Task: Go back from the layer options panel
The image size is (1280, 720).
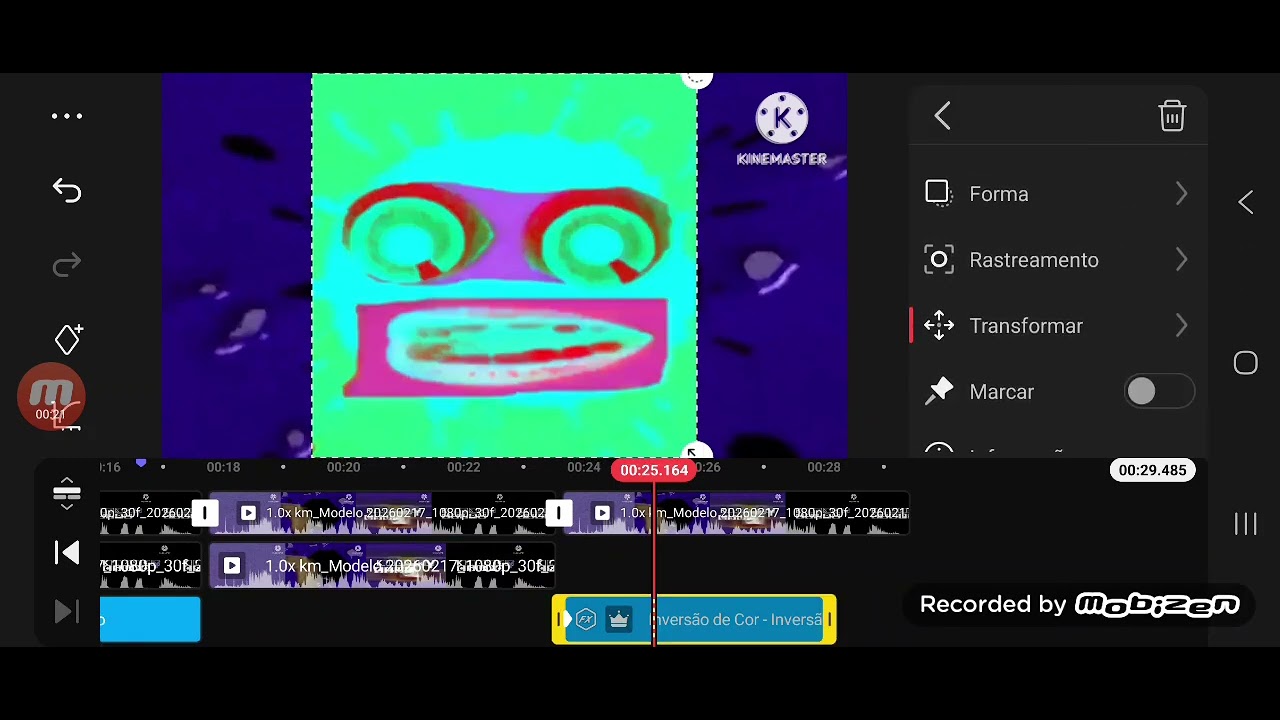Action: [943, 116]
